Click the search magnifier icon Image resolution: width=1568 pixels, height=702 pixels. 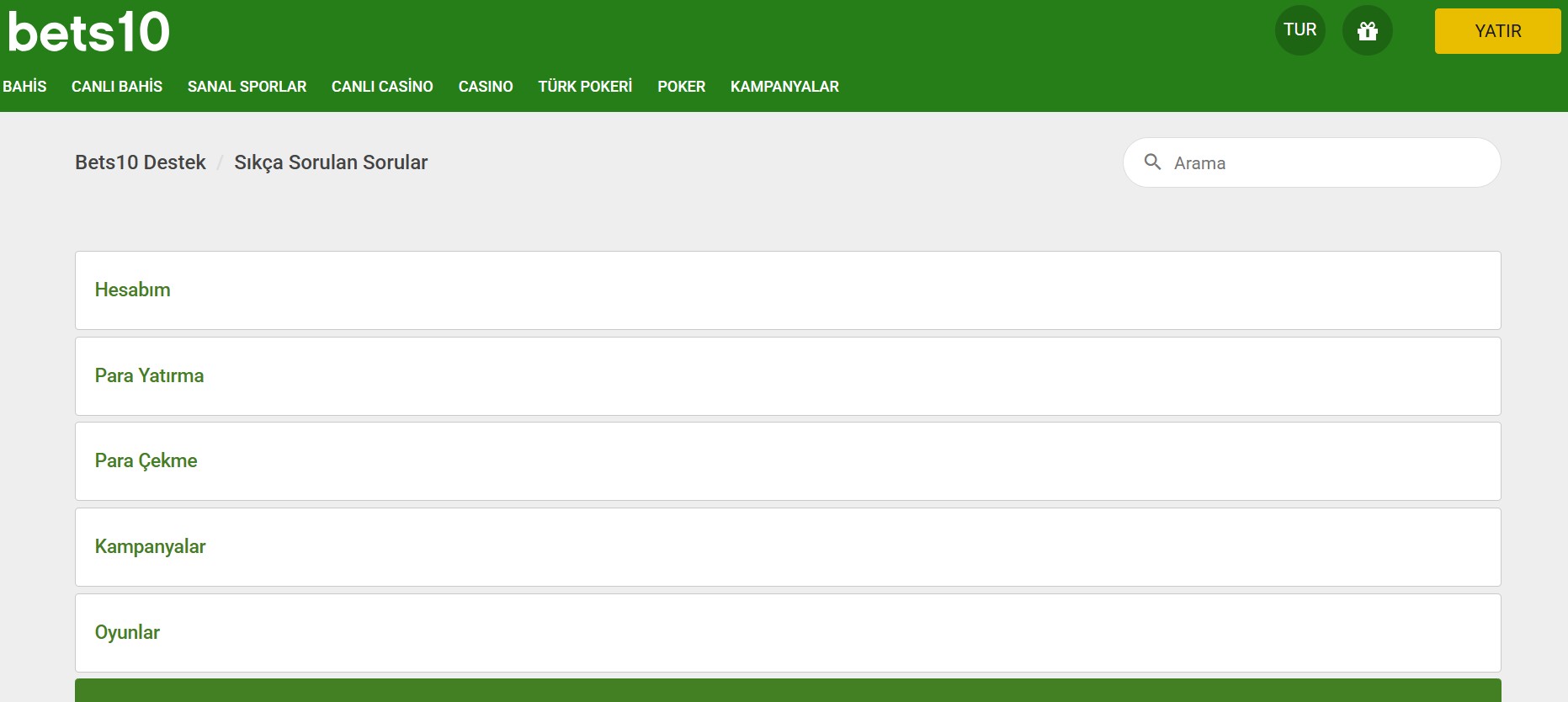[1152, 162]
